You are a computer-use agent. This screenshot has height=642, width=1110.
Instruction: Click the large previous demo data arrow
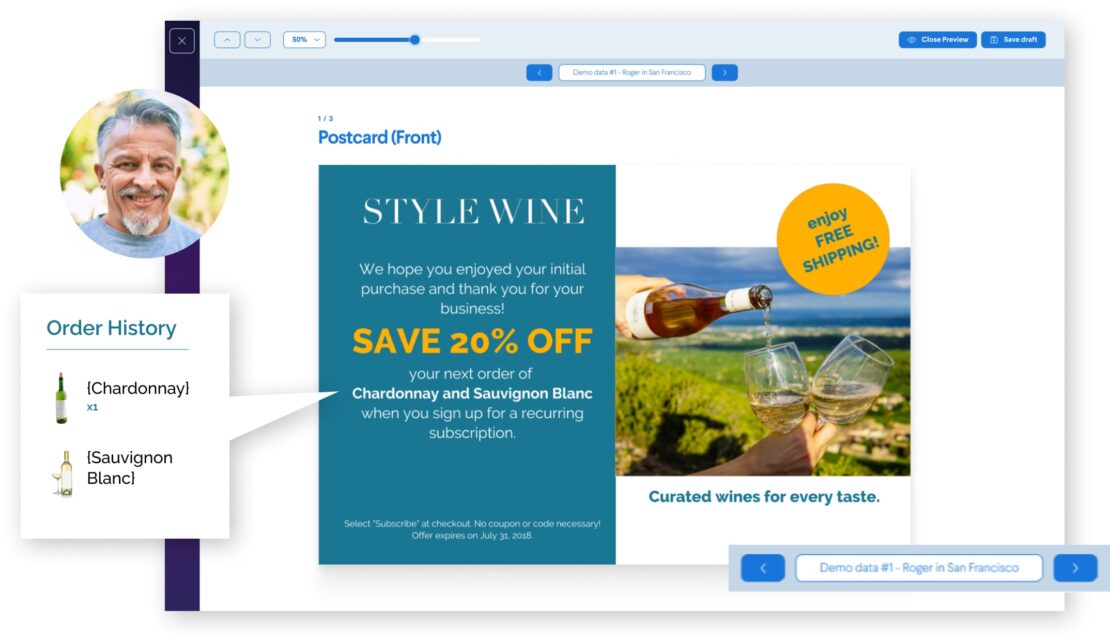763,568
